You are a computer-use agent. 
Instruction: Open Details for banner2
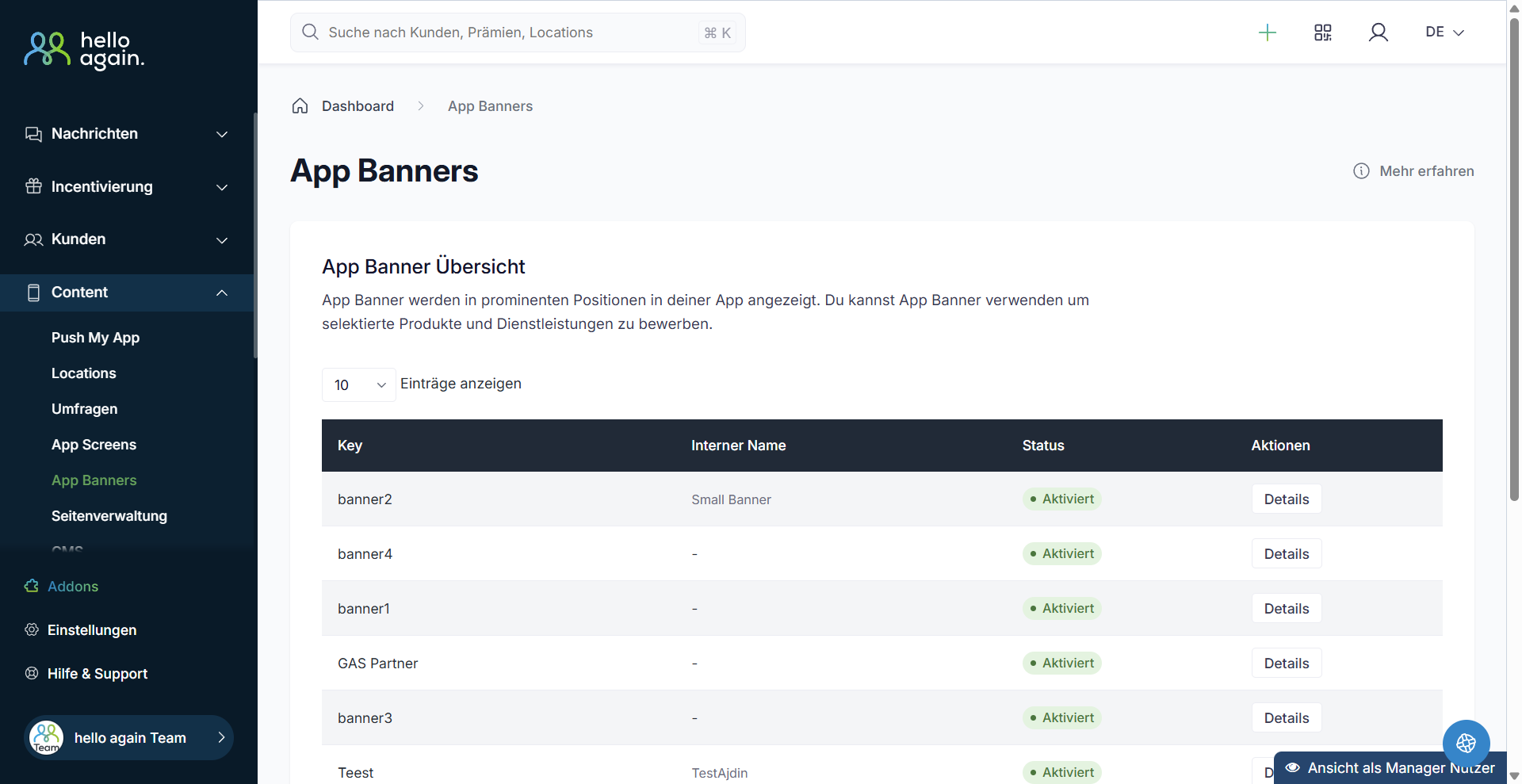coord(1286,499)
